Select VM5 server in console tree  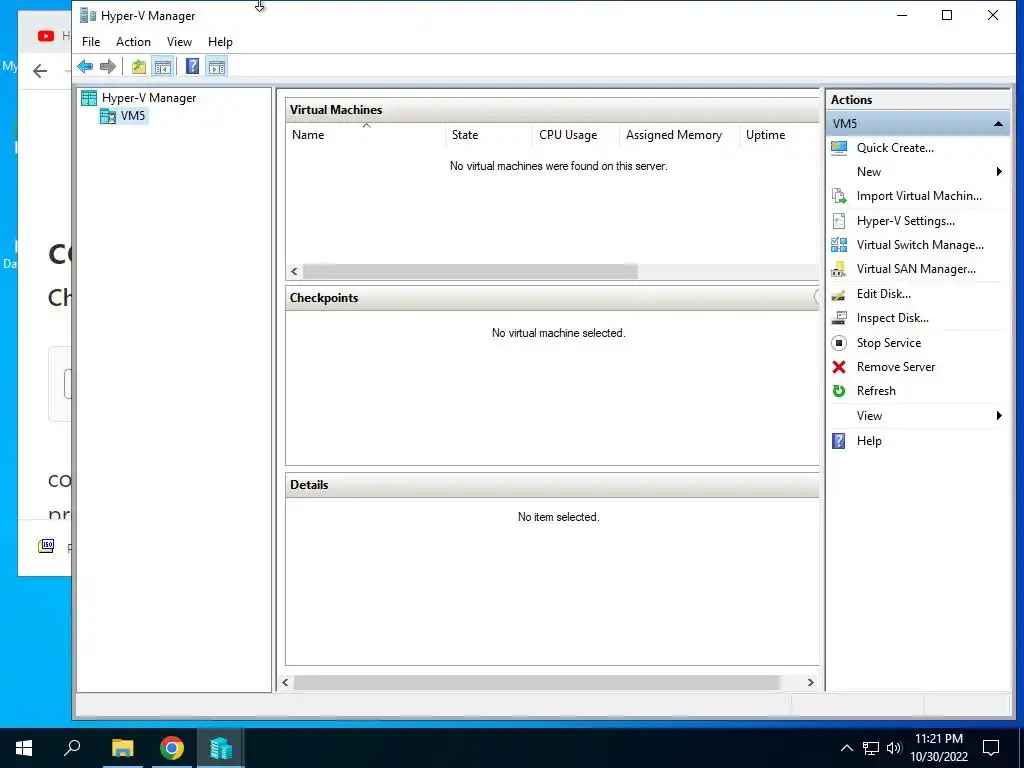133,116
